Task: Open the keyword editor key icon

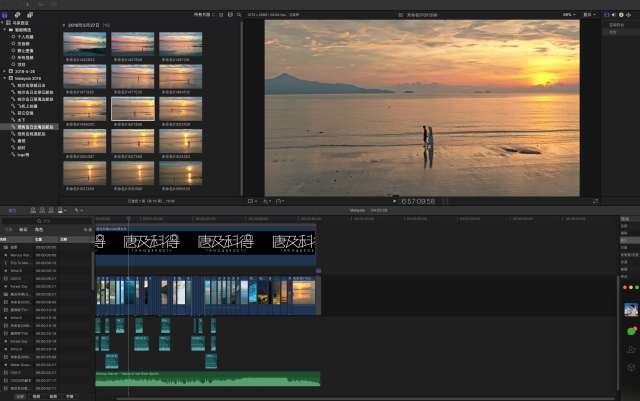Action: pos(42,5)
